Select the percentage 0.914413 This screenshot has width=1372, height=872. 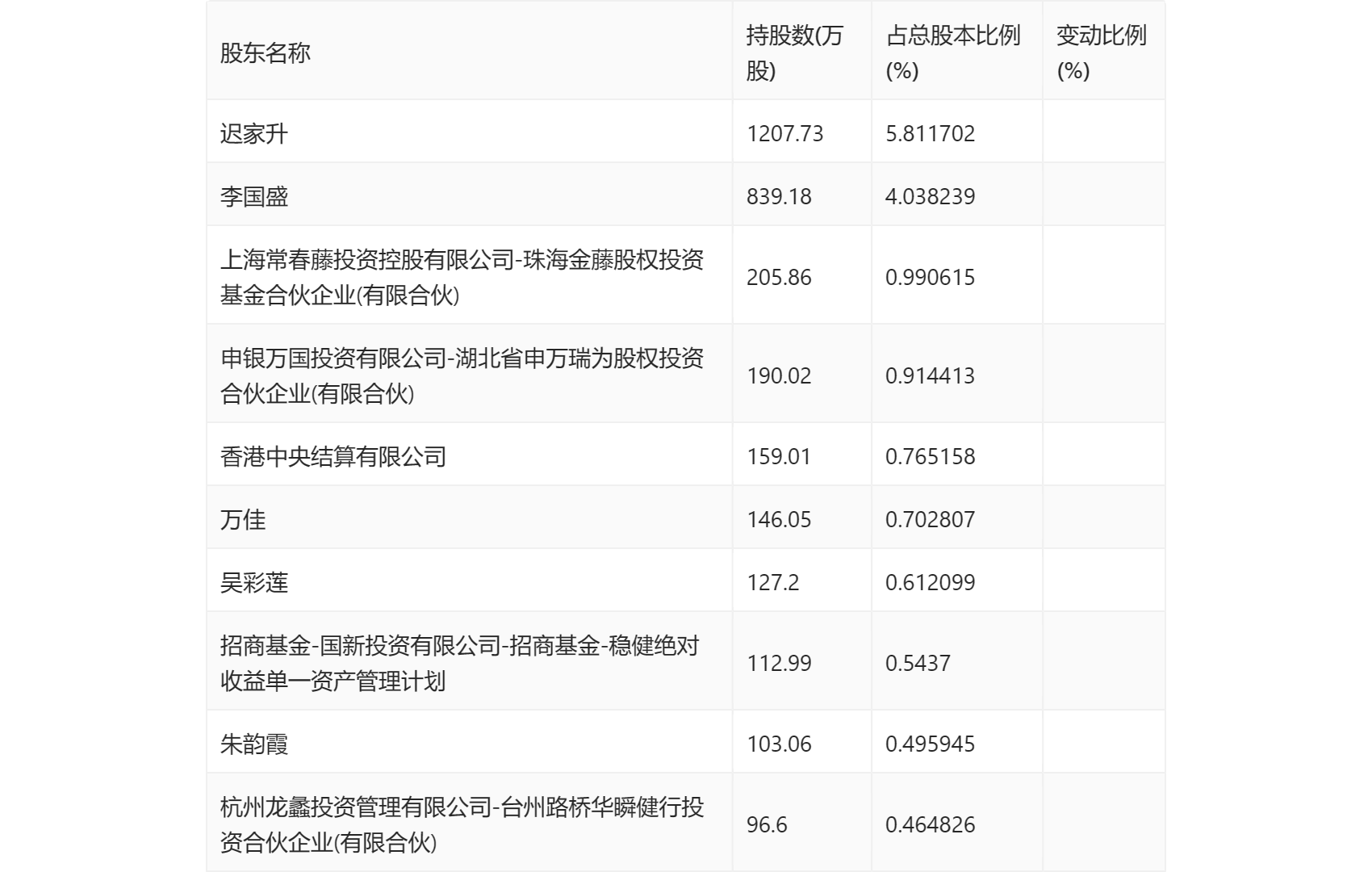point(931,375)
